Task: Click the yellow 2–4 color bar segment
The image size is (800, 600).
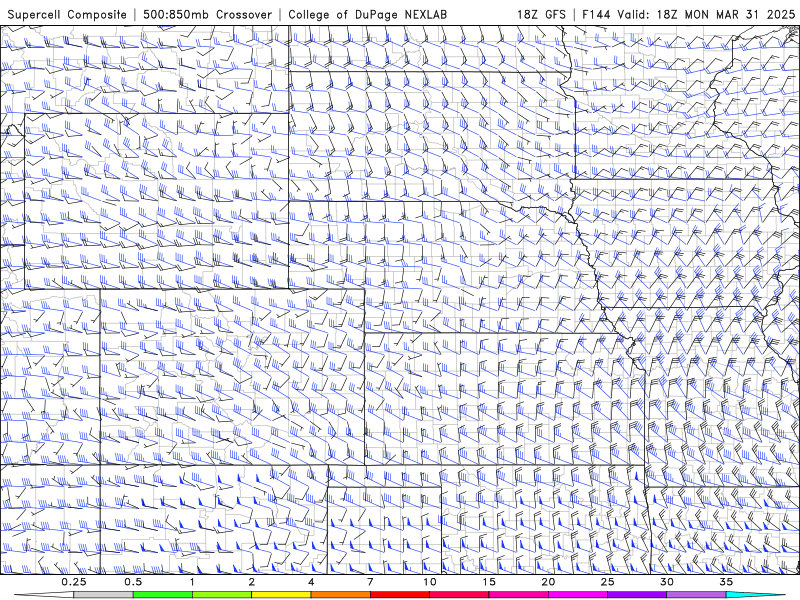Action: pyautogui.click(x=281, y=595)
